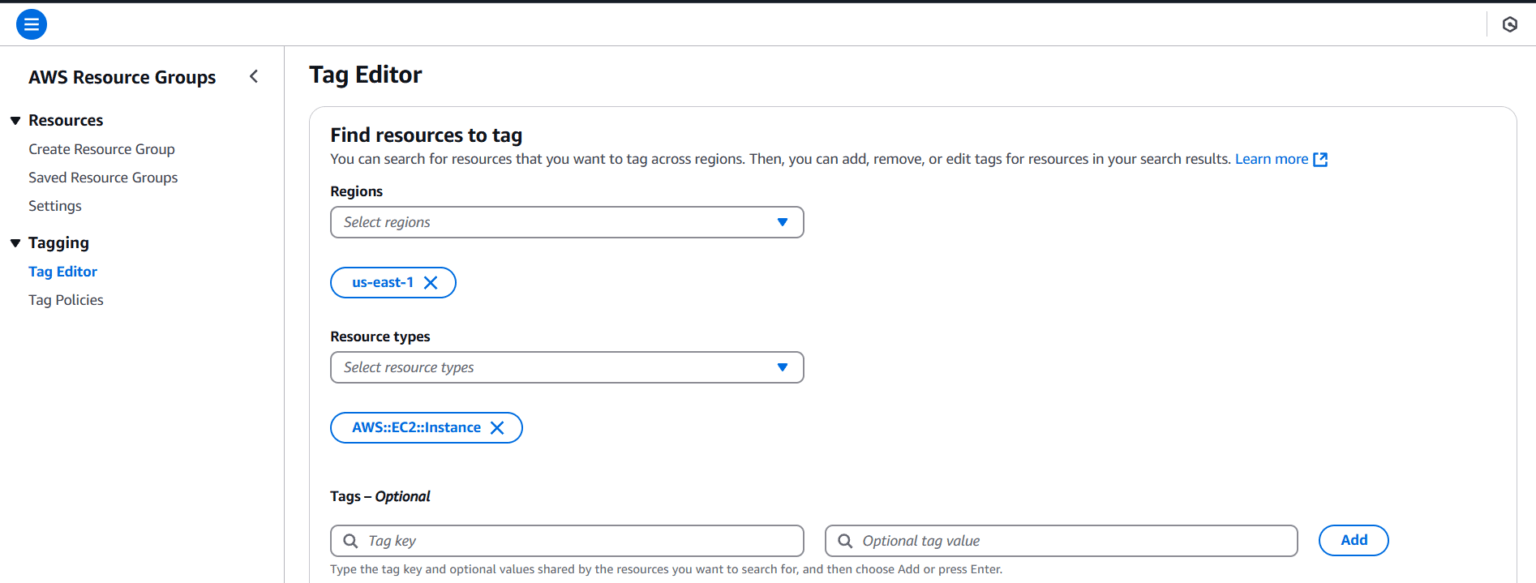1536x583 pixels.
Task: Select Tag Policies from the sidebar
Action: [65, 299]
